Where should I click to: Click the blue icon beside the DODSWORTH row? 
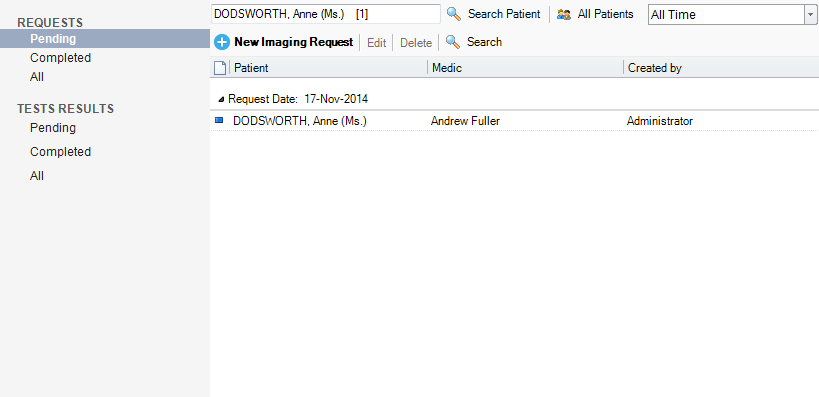tap(219, 120)
